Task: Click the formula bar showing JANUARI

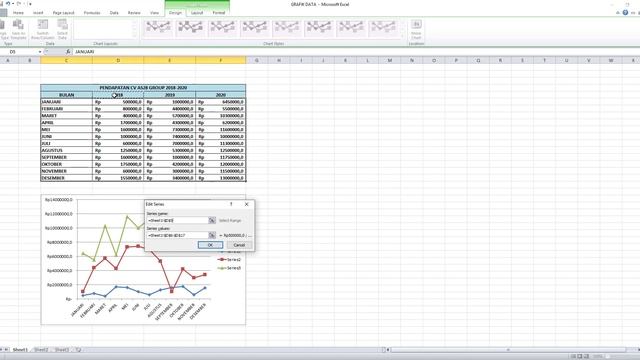Action: 355,52
